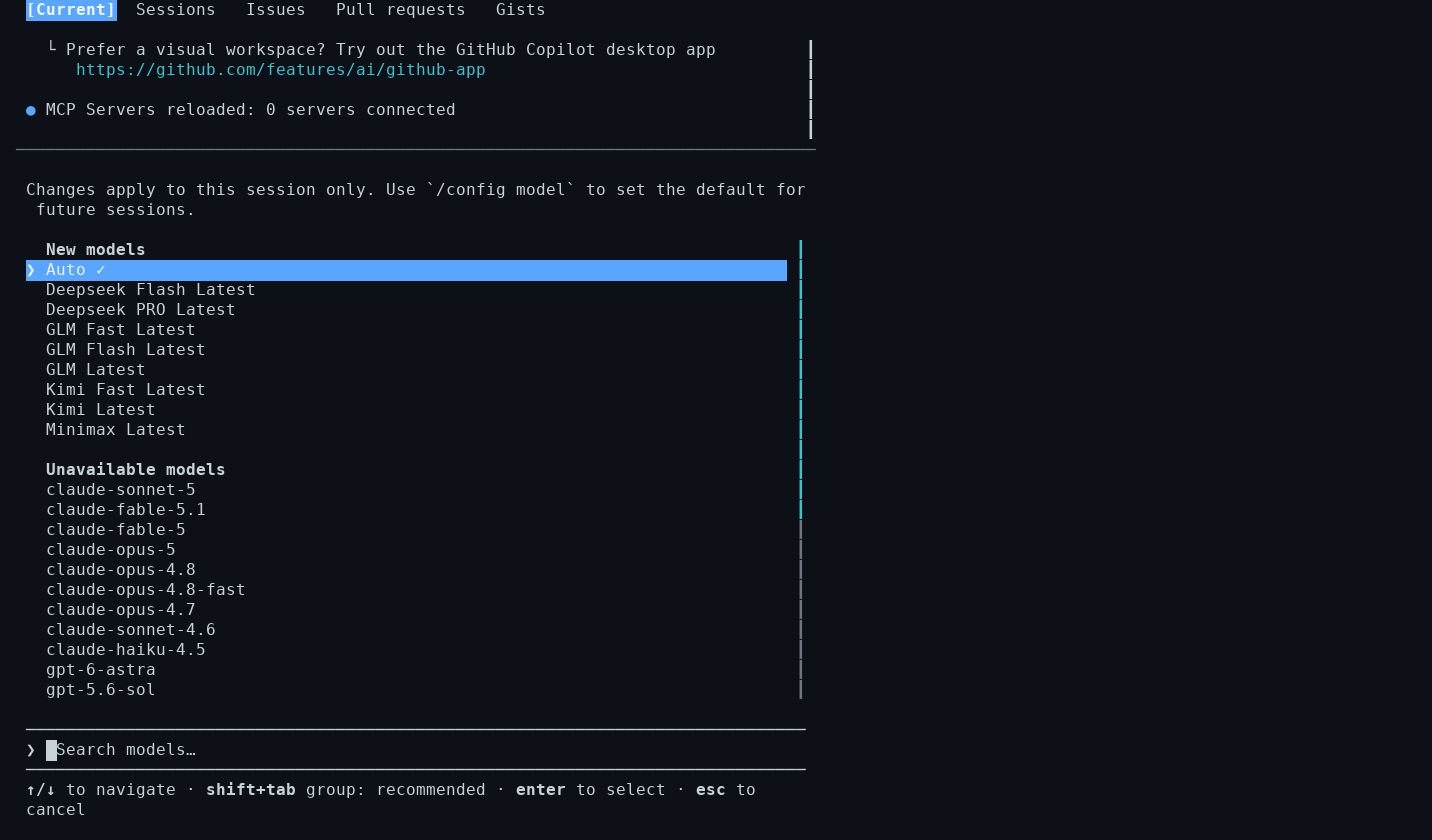Focus the Search models input field
Image resolution: width=1432 pixels, height=840 pixels.
(416, 750)
